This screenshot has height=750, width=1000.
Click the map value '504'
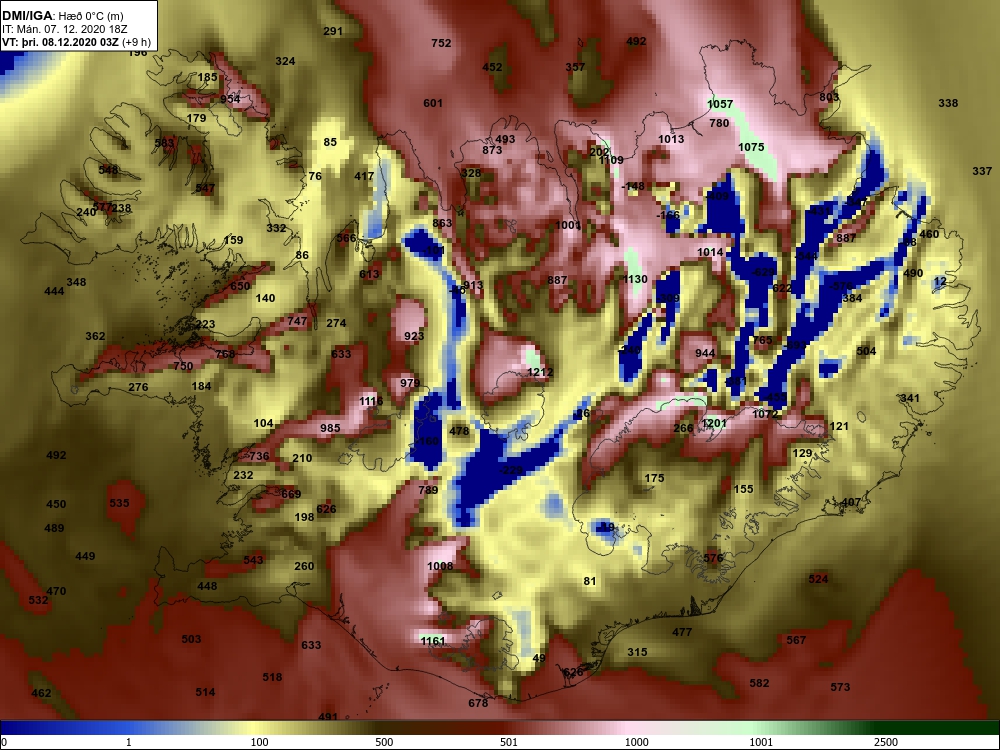[x=866, y=351]
